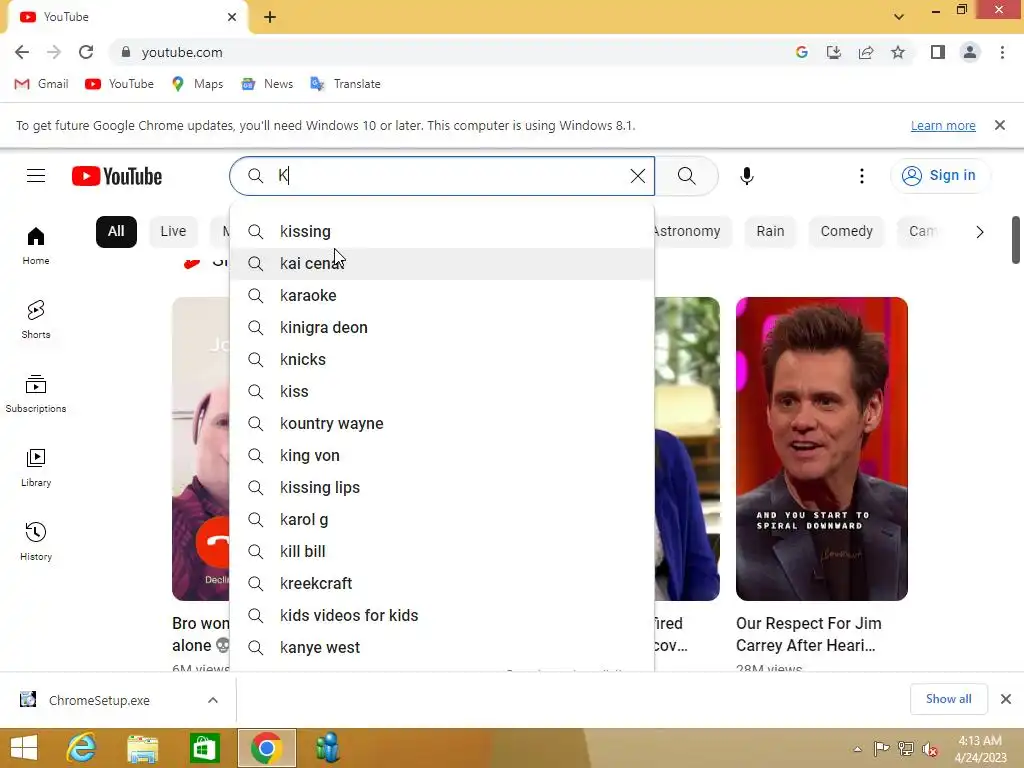The height and width of the screenshot is (768, 1024).
Task: Select the Comedy filter chip
Action: (x=846, y=231)
